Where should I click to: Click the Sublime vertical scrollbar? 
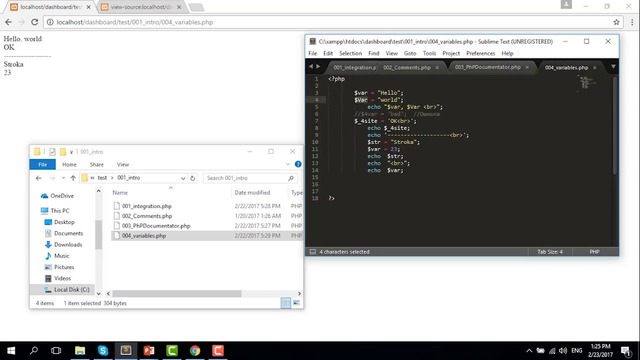(x=614, y=126)
